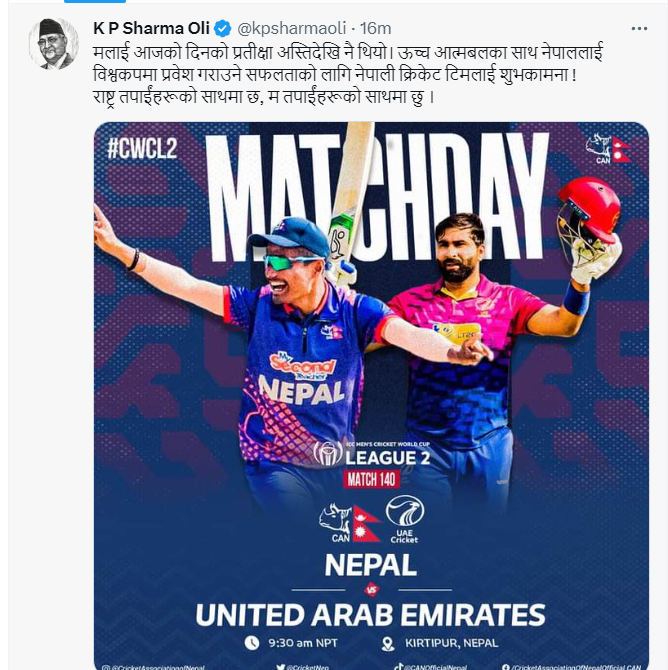Click the UAE Cricket falcon logo
The height and width of the screenshot is (670, 668).
(x=404, y=519)
